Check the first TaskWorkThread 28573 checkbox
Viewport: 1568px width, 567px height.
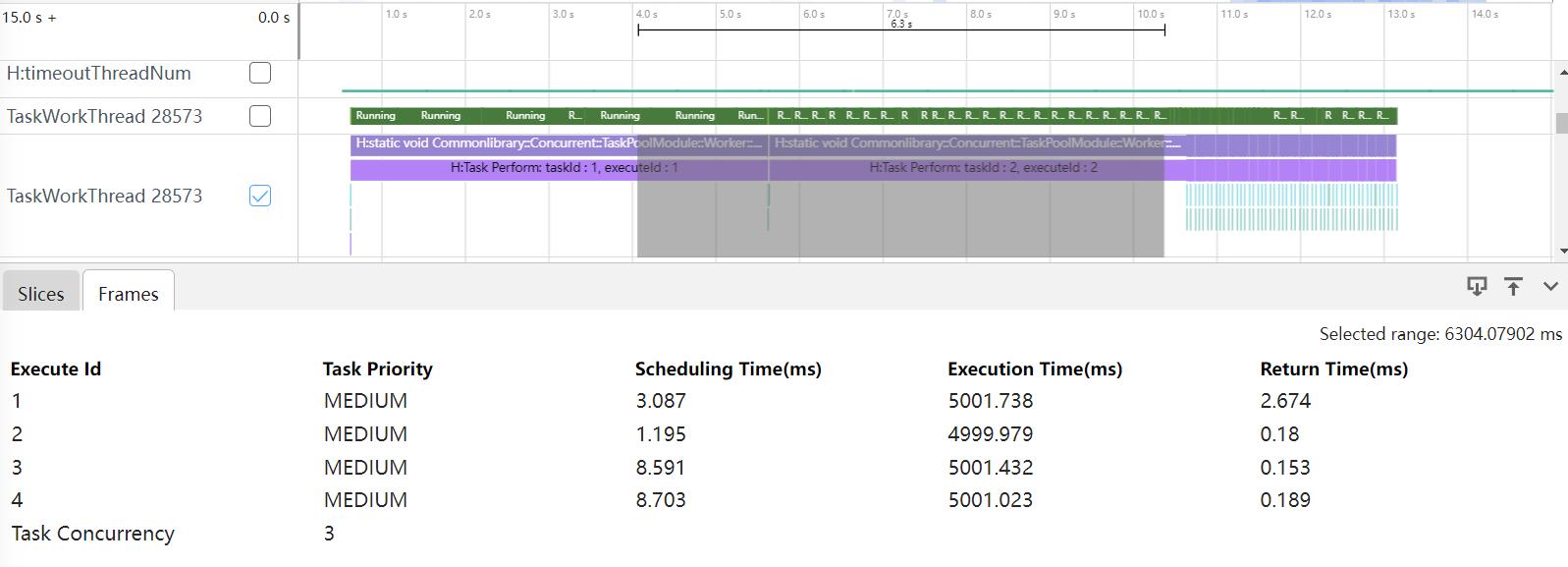click(260, 116)
